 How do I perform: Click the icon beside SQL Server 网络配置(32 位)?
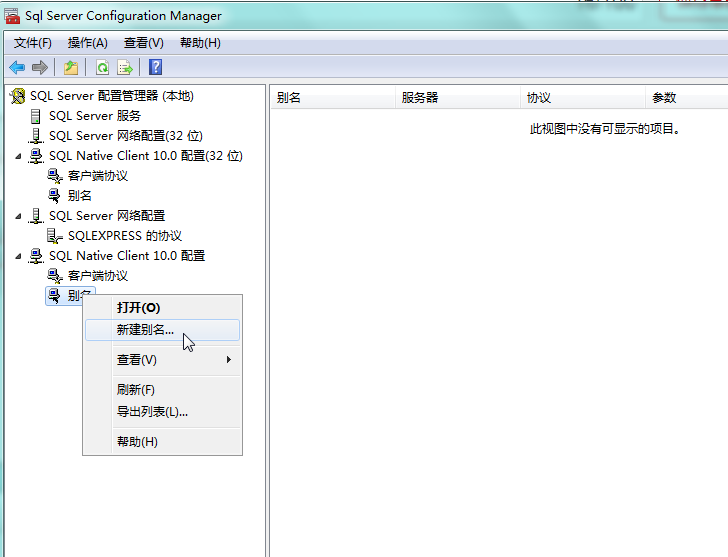[x=36, y=136]
